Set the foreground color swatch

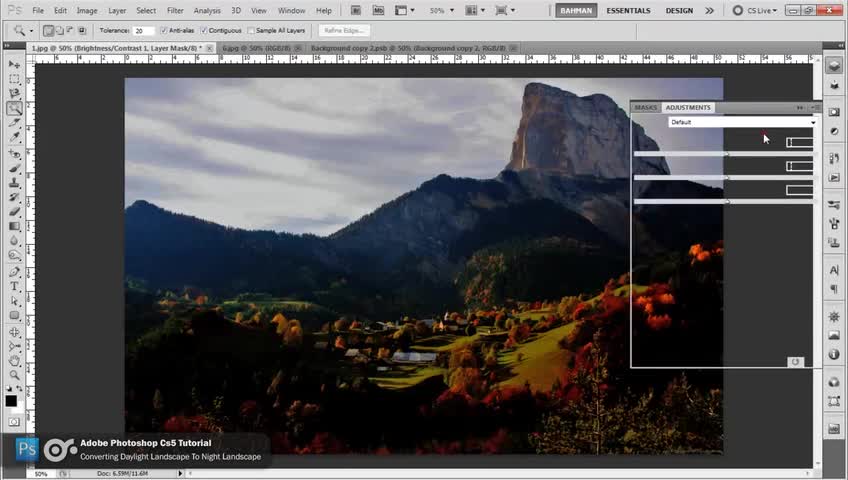click(x=11, y=401)
